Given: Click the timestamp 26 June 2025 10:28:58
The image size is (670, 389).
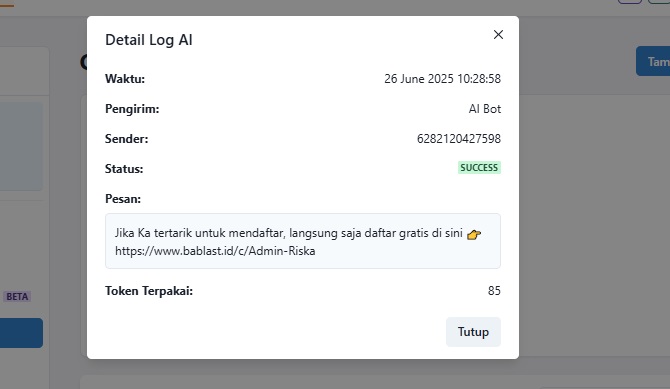Looking at the screenshot, I should 442,79.
